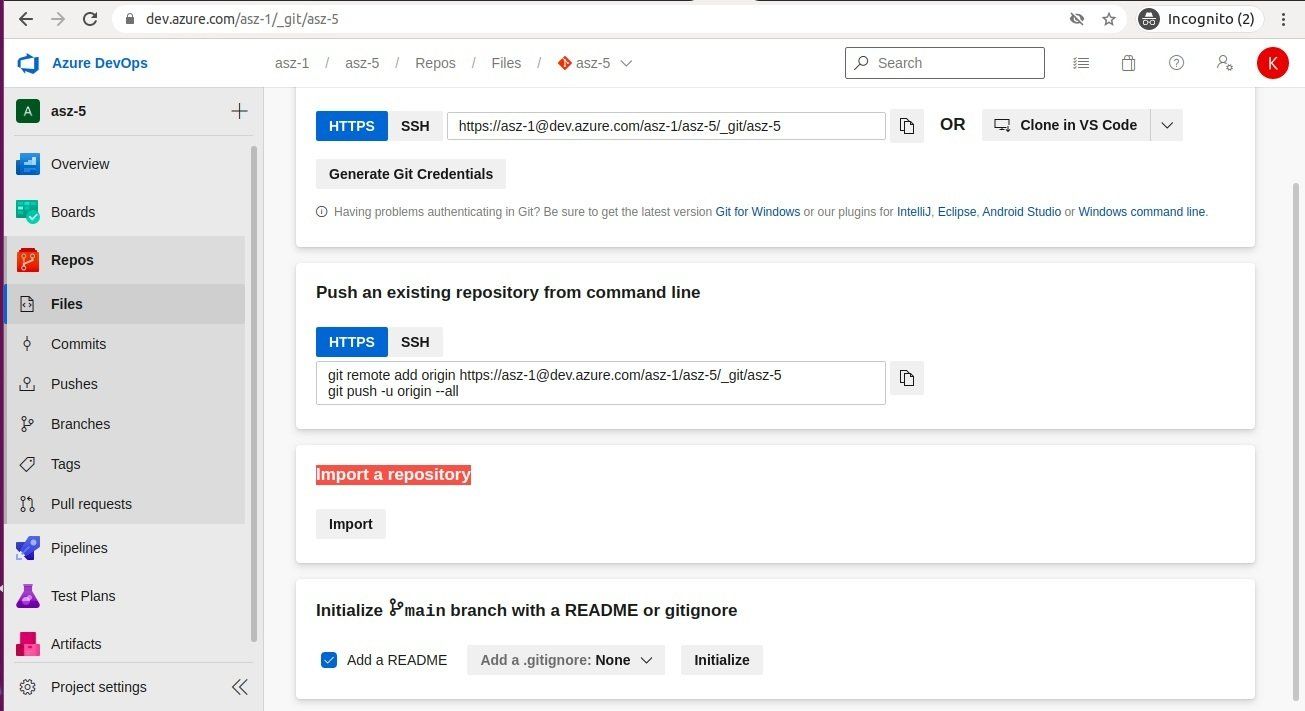
Task: Open the user settings icon
Action: (x=1224, y=63)
